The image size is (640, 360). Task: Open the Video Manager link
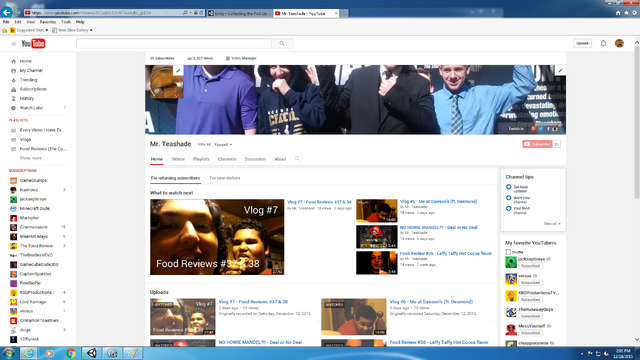[241, 58]
